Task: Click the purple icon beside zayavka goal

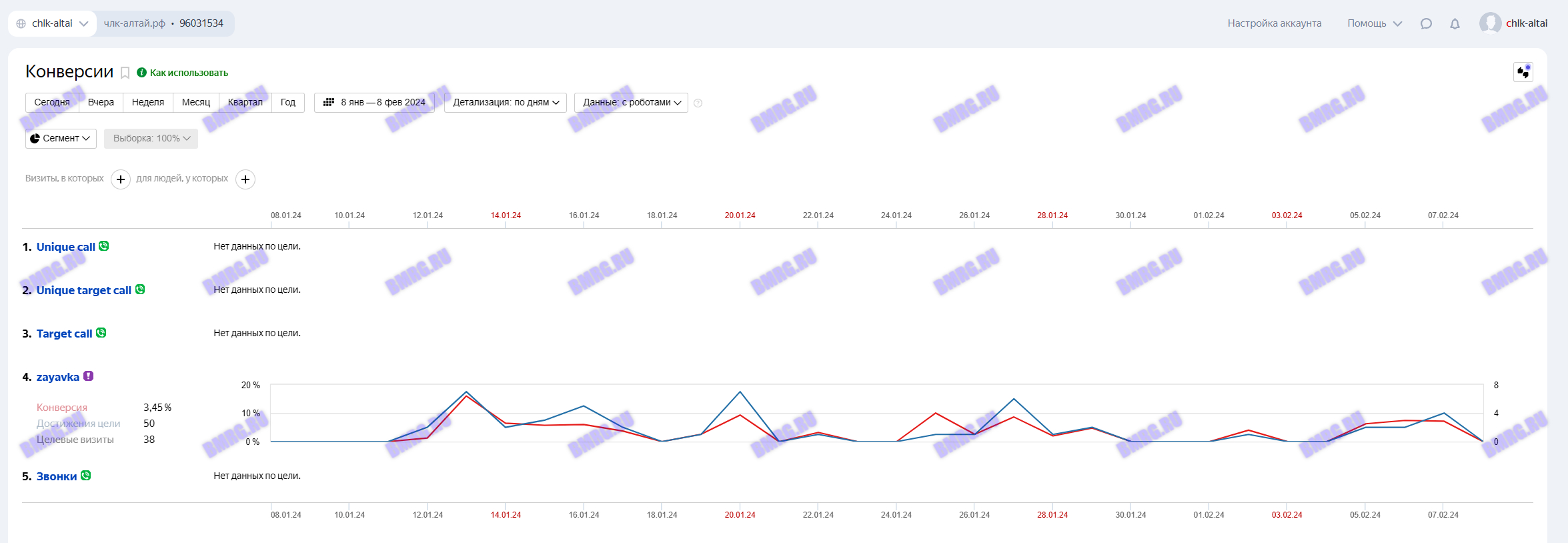Action: (88, 376)
